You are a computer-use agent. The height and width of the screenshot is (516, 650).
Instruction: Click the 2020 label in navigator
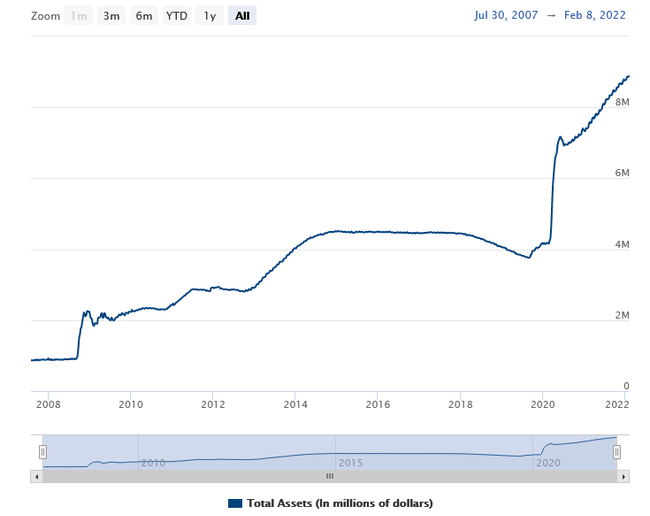549,463
